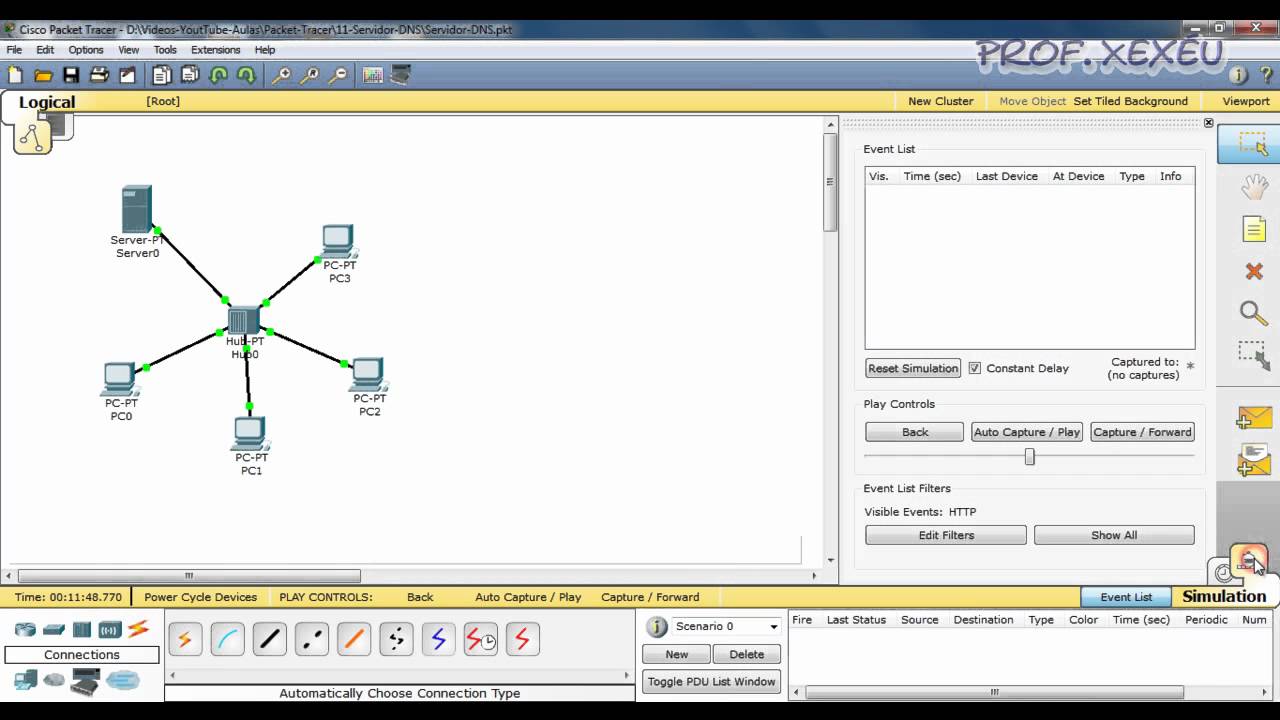Click the Show All button
The image size is (1280, 720).
pyautogui.click(x=1114, y=535)
